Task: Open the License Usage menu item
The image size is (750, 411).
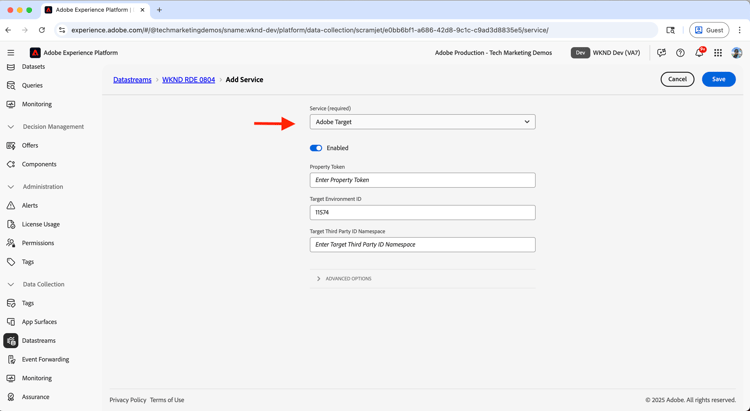Action: point(41,224)
